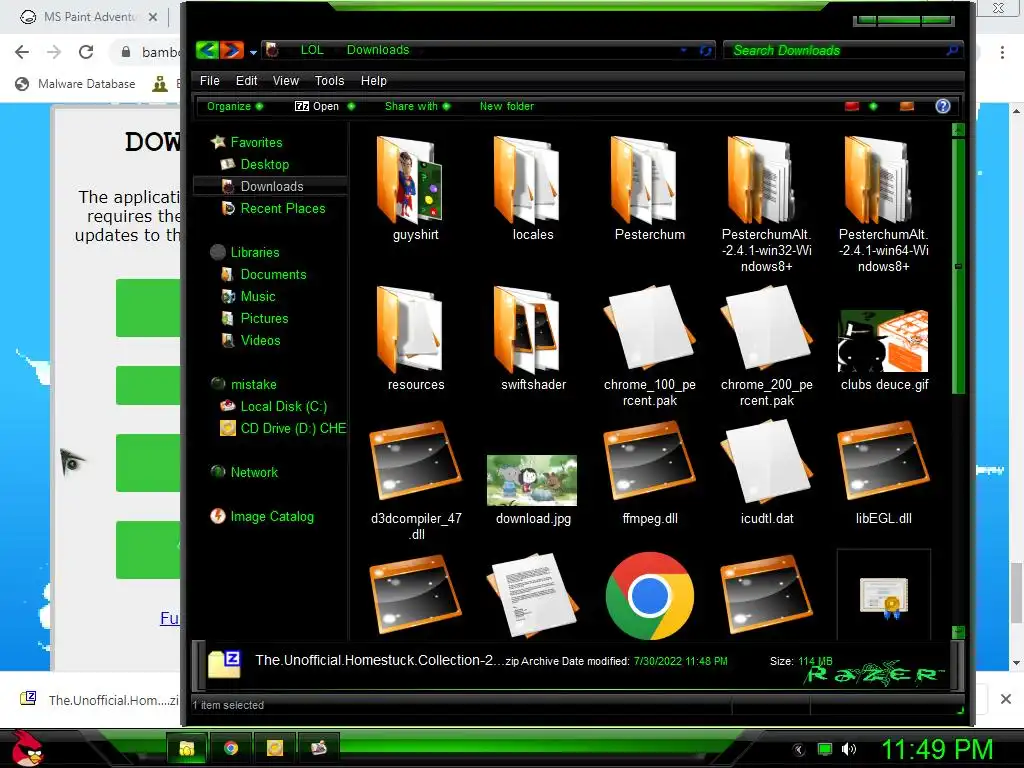This screenshot has height=768, width=1024.
Task: Select the ffmpeg.dll file
Action: (648, 472)
